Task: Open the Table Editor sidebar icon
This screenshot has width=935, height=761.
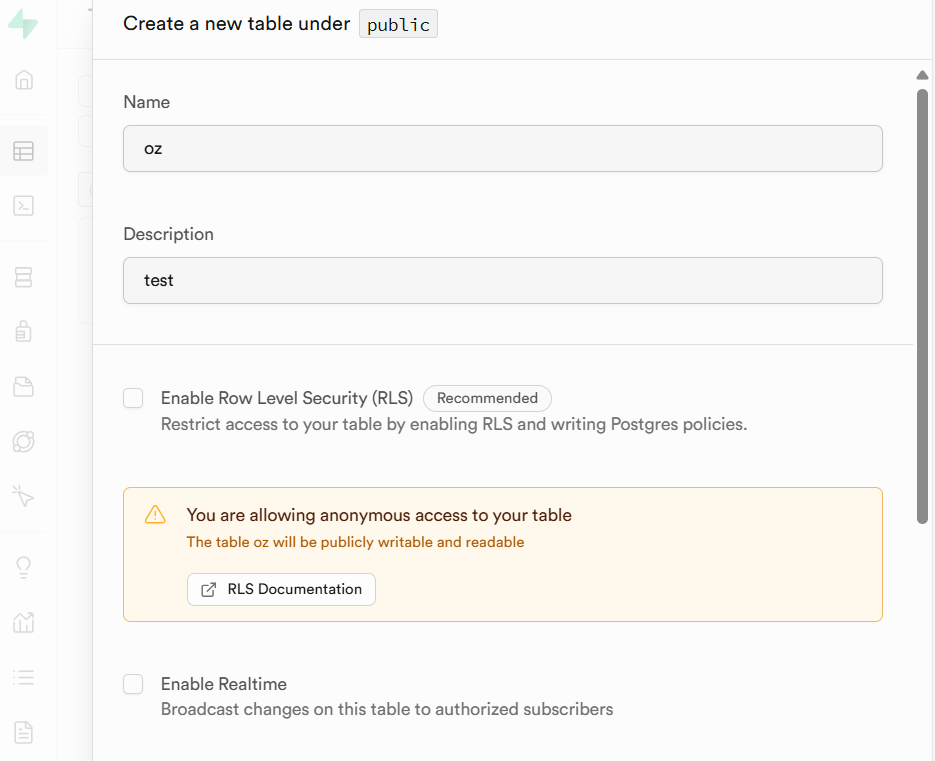Action: pyautogui.click(x=24, y=151)
